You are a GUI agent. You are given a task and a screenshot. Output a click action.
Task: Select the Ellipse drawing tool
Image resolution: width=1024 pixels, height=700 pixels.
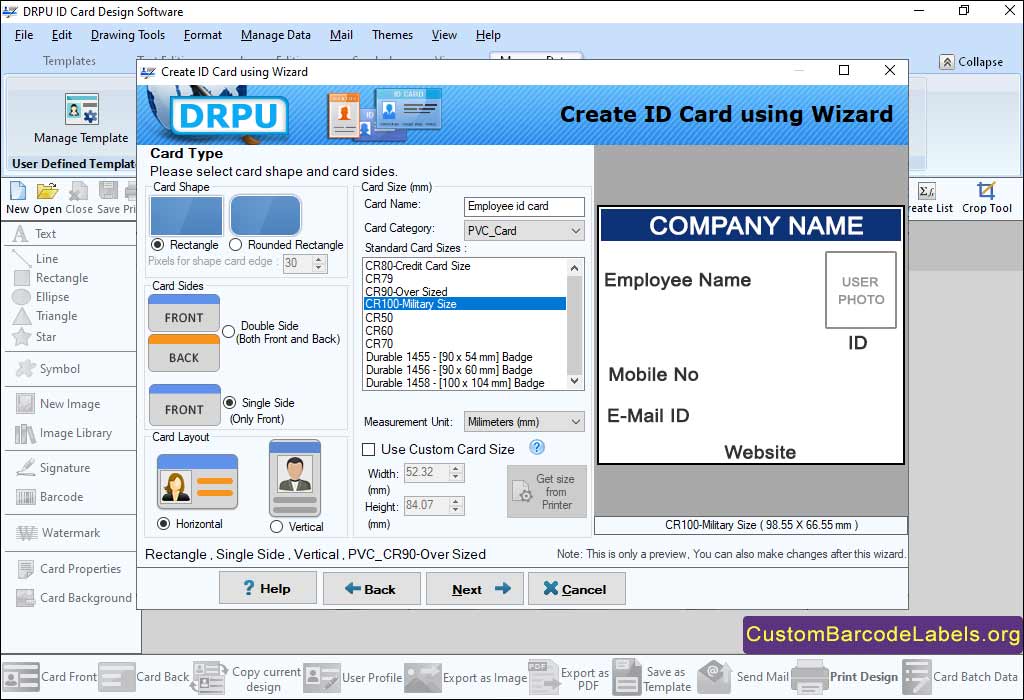(41, 297)
